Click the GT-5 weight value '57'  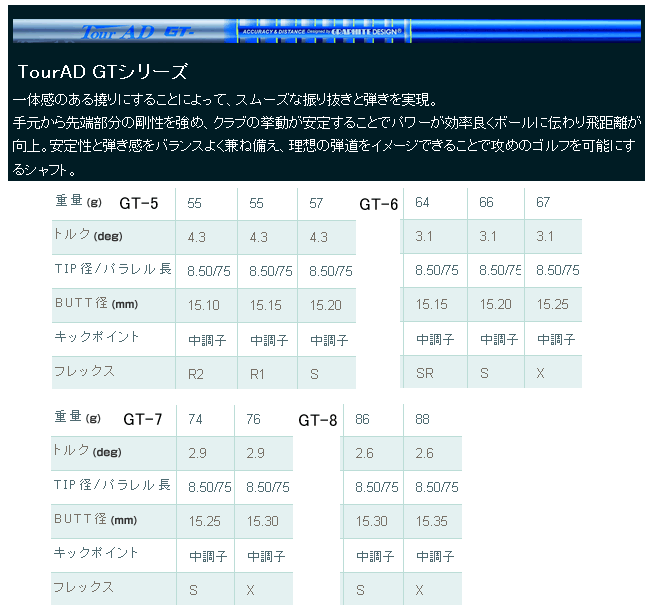click(316, 203)
